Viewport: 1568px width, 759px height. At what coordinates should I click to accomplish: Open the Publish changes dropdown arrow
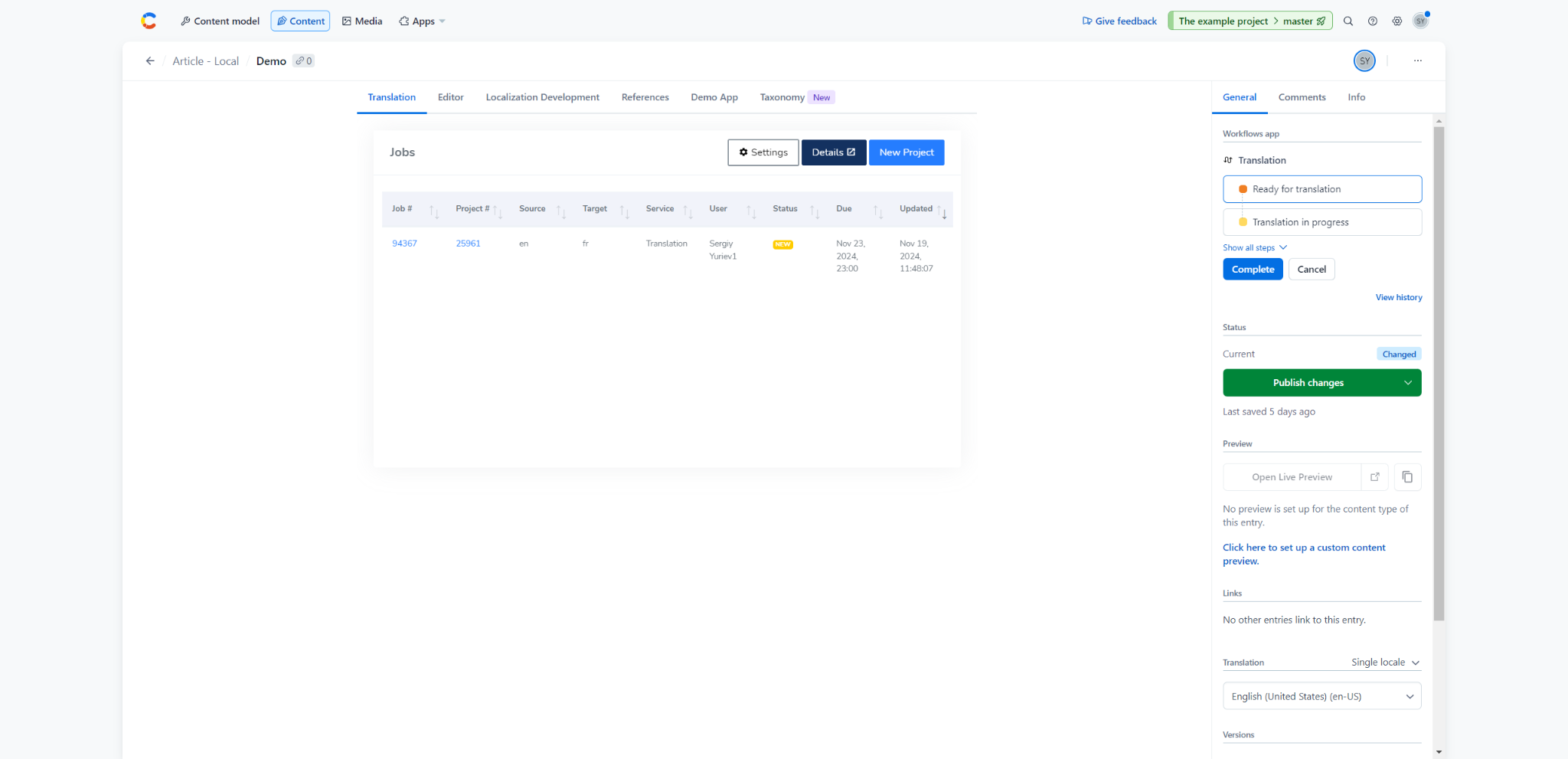(1407, 383)
